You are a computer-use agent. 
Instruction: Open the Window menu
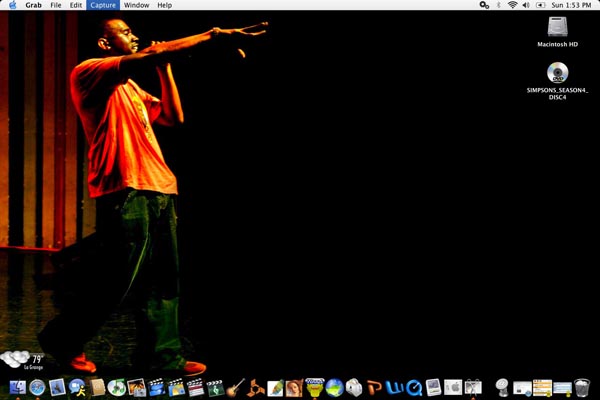tap(137, 5)
